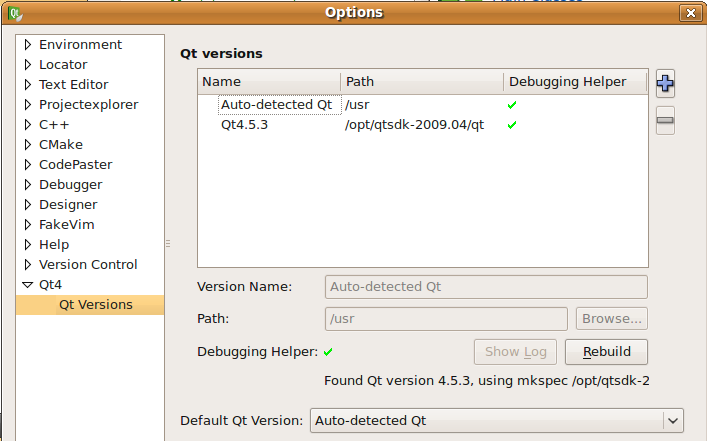Select Qt Versions page in tree

pos(96,305)
